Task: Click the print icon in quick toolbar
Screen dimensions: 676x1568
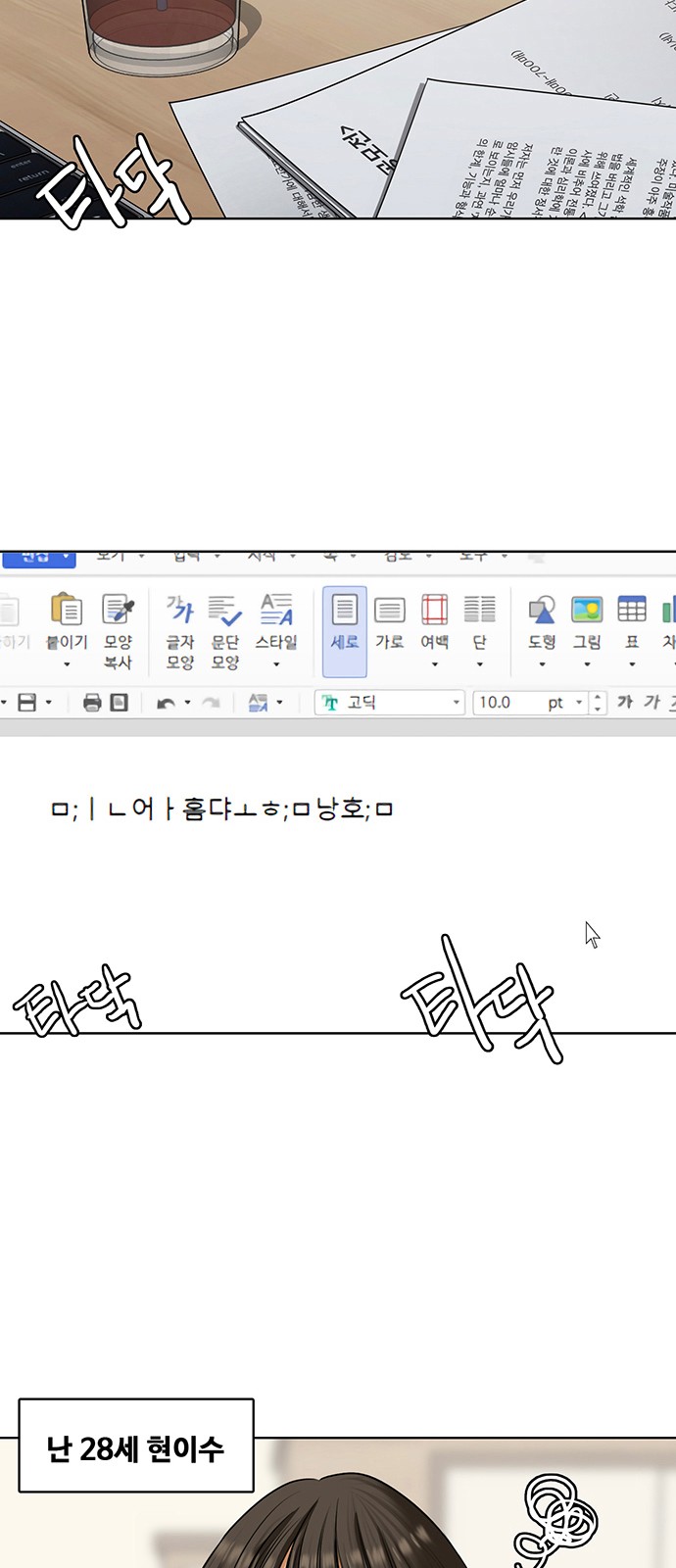Action: [x=92, y=703]
